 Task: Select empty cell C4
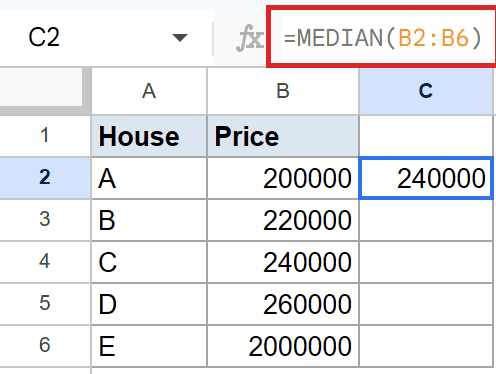pos(426,262)
